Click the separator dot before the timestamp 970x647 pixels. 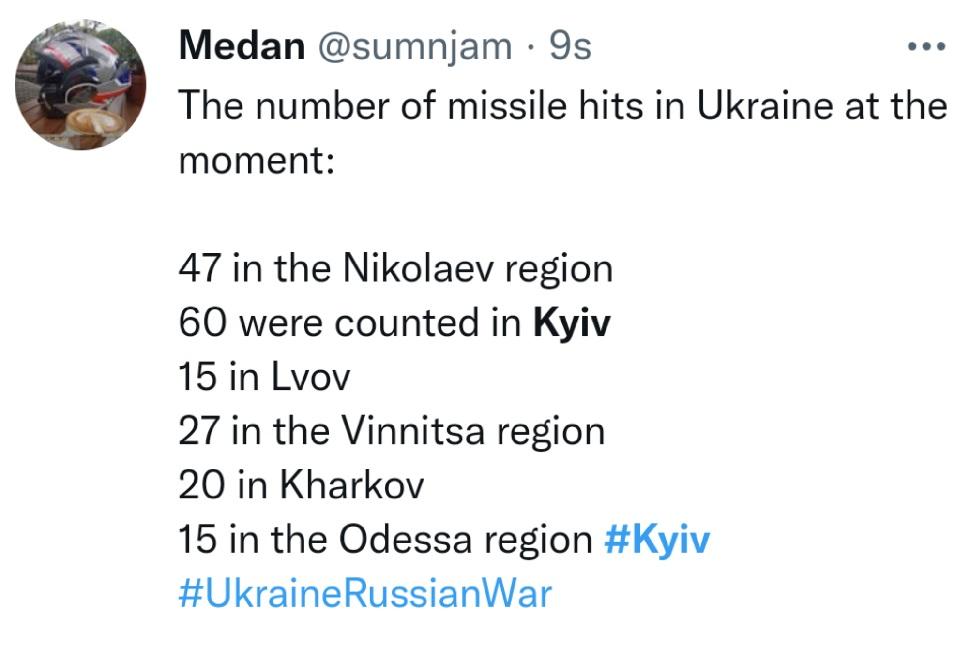pyautogui.click(x=531, y=48)
